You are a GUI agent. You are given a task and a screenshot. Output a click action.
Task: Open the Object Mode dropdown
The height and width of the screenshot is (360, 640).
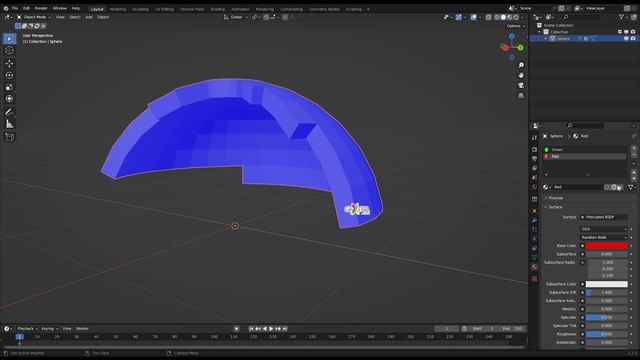point(34,17)
